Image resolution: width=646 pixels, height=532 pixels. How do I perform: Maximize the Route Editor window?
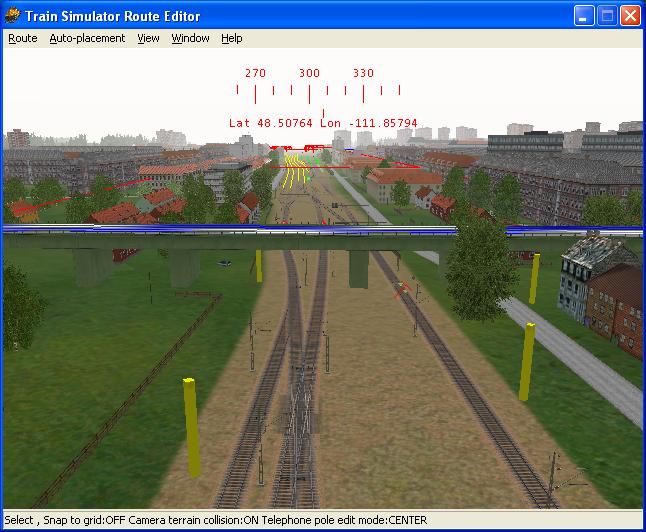607,16
